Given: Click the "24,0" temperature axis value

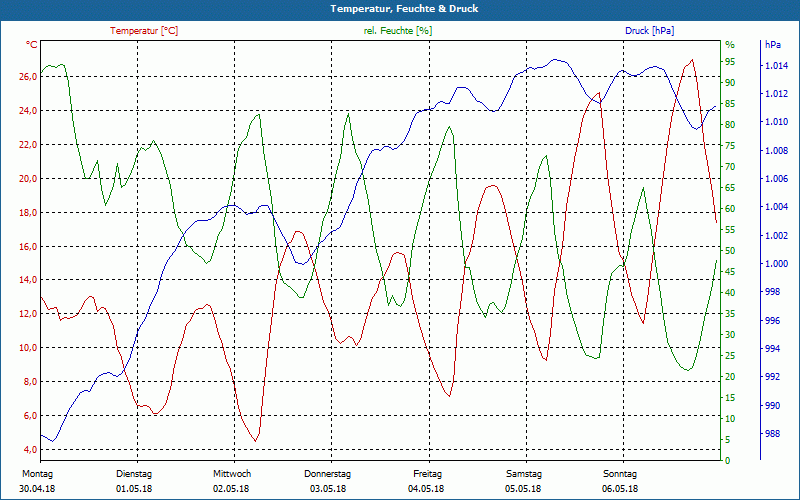Looking at the screenshot, I should [x=28, y=111].
